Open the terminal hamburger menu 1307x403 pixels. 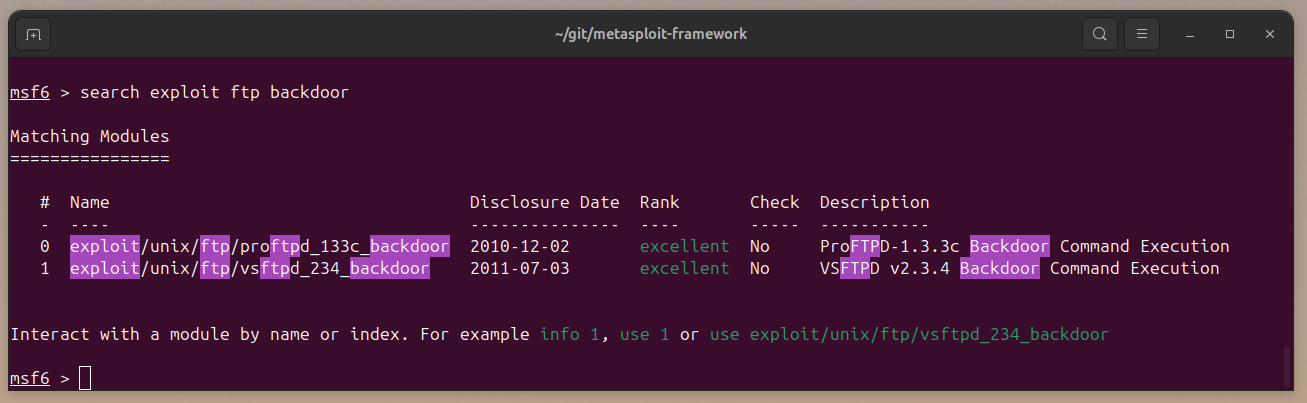point(1141,34)
